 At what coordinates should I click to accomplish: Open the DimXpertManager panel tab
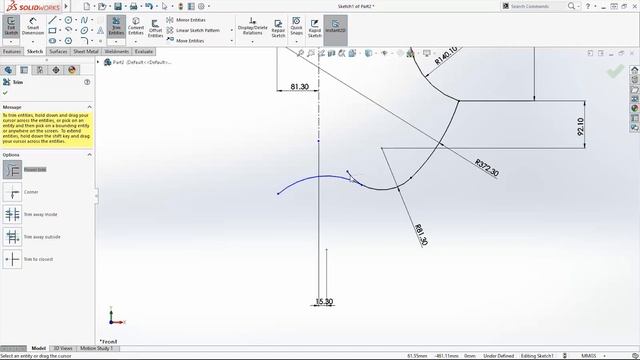(x=56, y=70)
